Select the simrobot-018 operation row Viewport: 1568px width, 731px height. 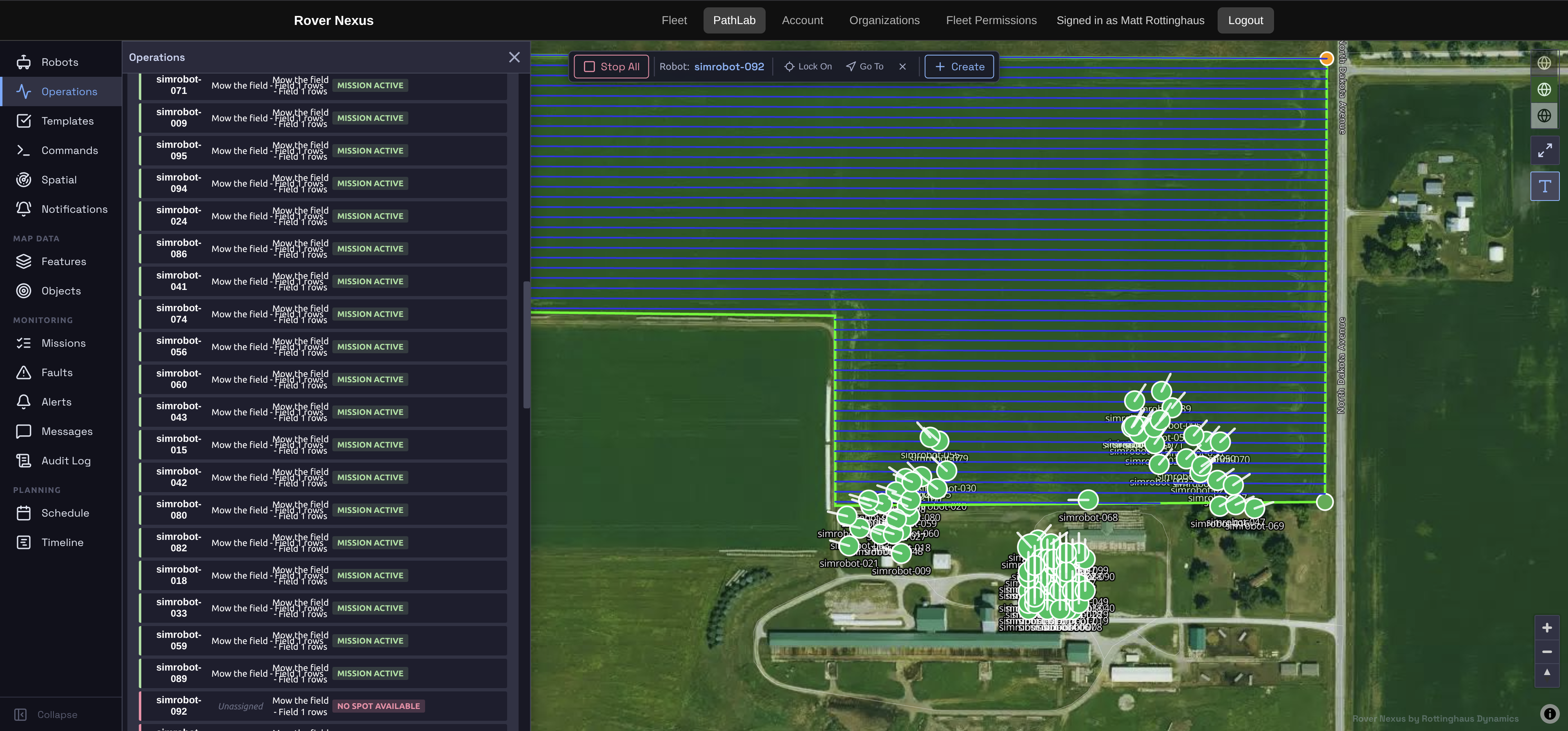[323, 575]
